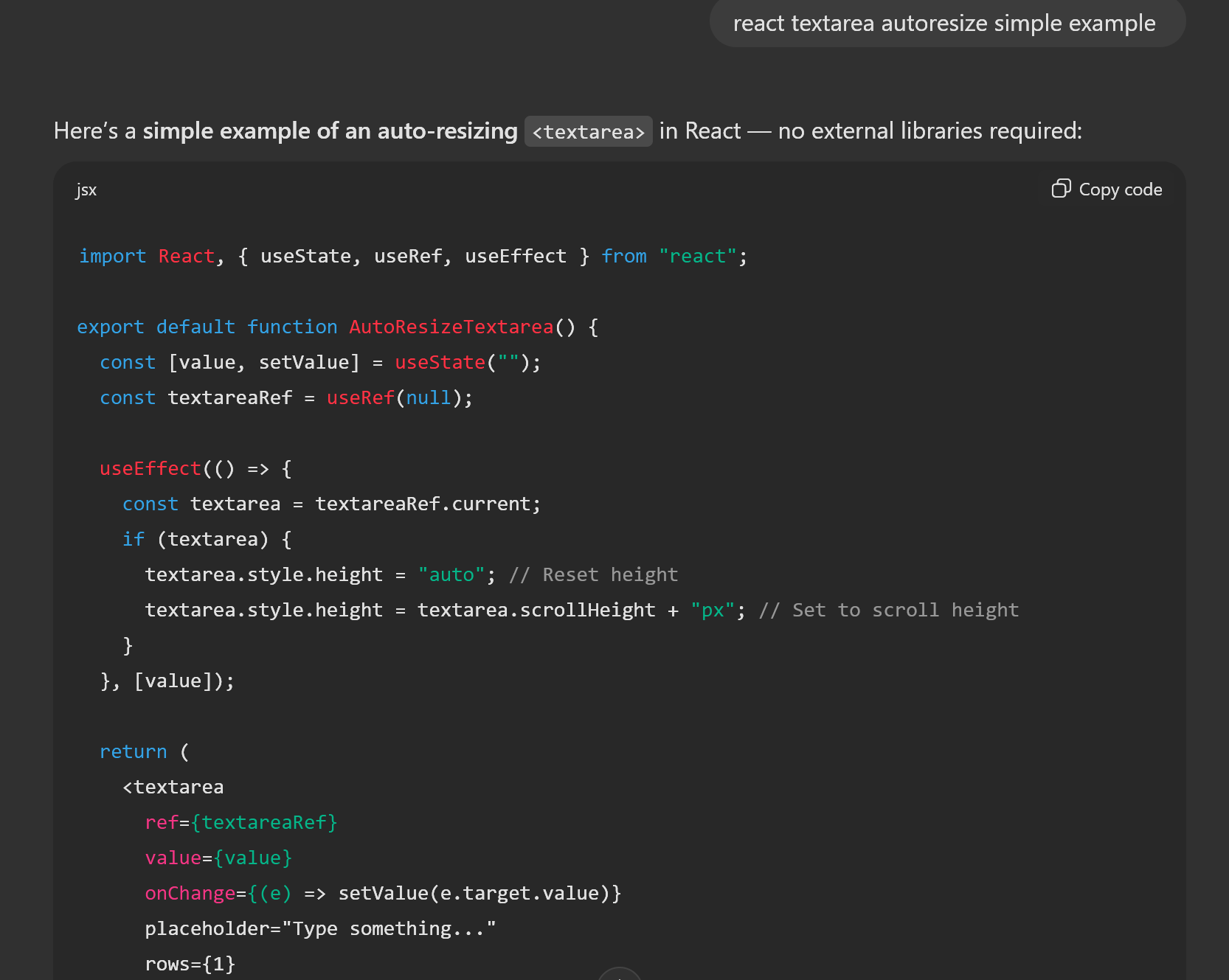
Task: Click the AutoResizeTextarea function name
Action: tap(451, 327)
